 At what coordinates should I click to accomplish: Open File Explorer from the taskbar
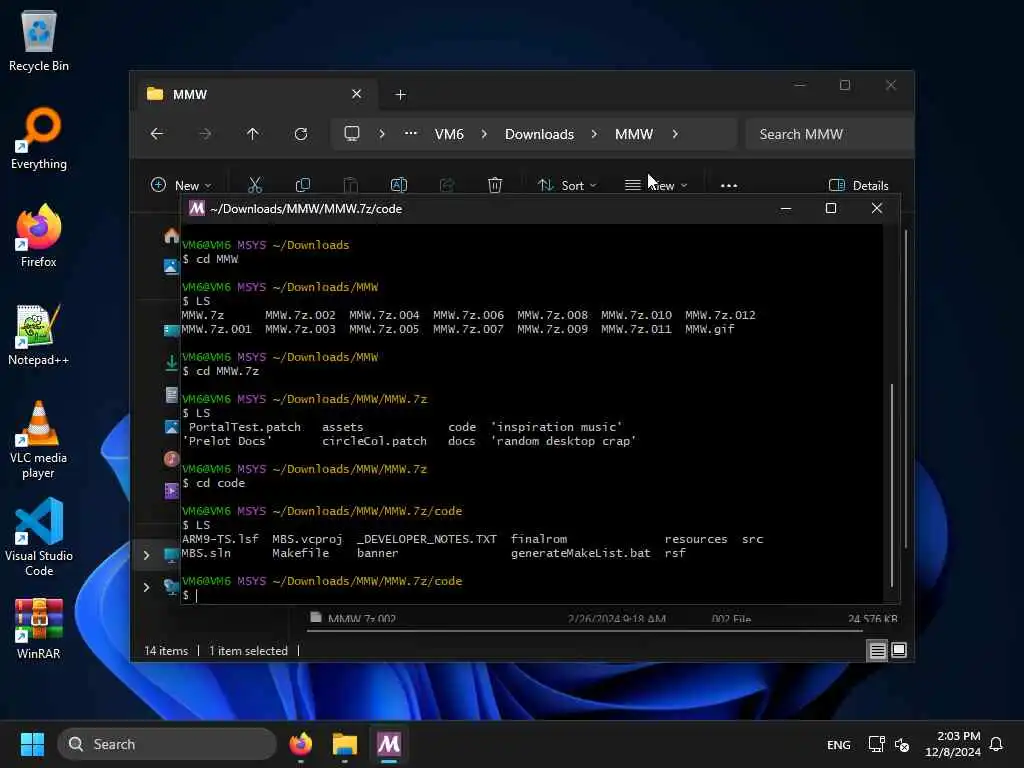(x=345, y=744)
